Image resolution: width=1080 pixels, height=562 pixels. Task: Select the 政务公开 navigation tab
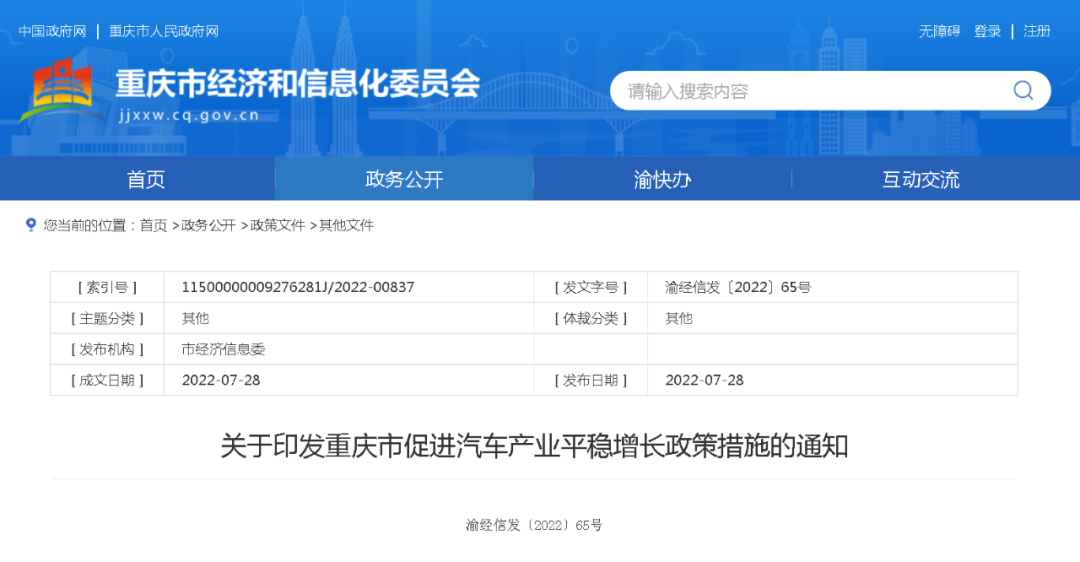pyautogui.click(x=404, y=179)
